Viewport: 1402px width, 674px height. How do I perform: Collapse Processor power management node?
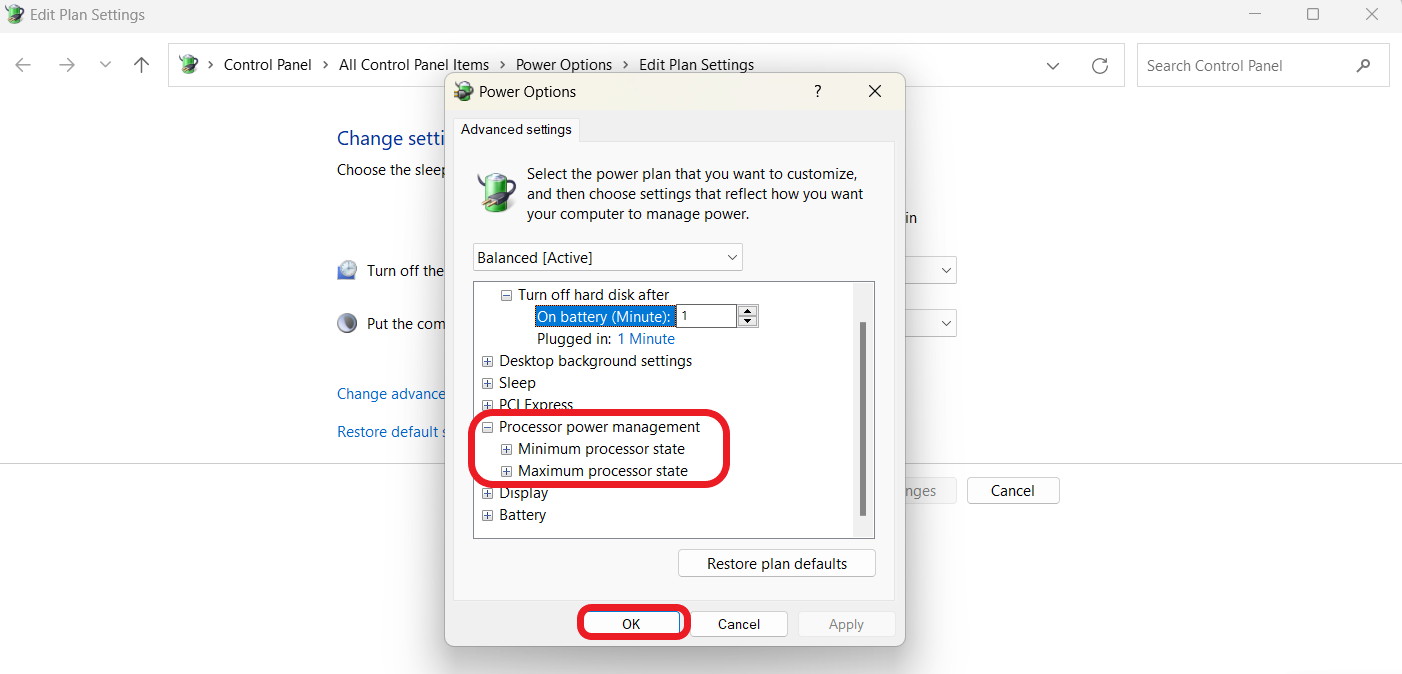click(x=487, y=427)
